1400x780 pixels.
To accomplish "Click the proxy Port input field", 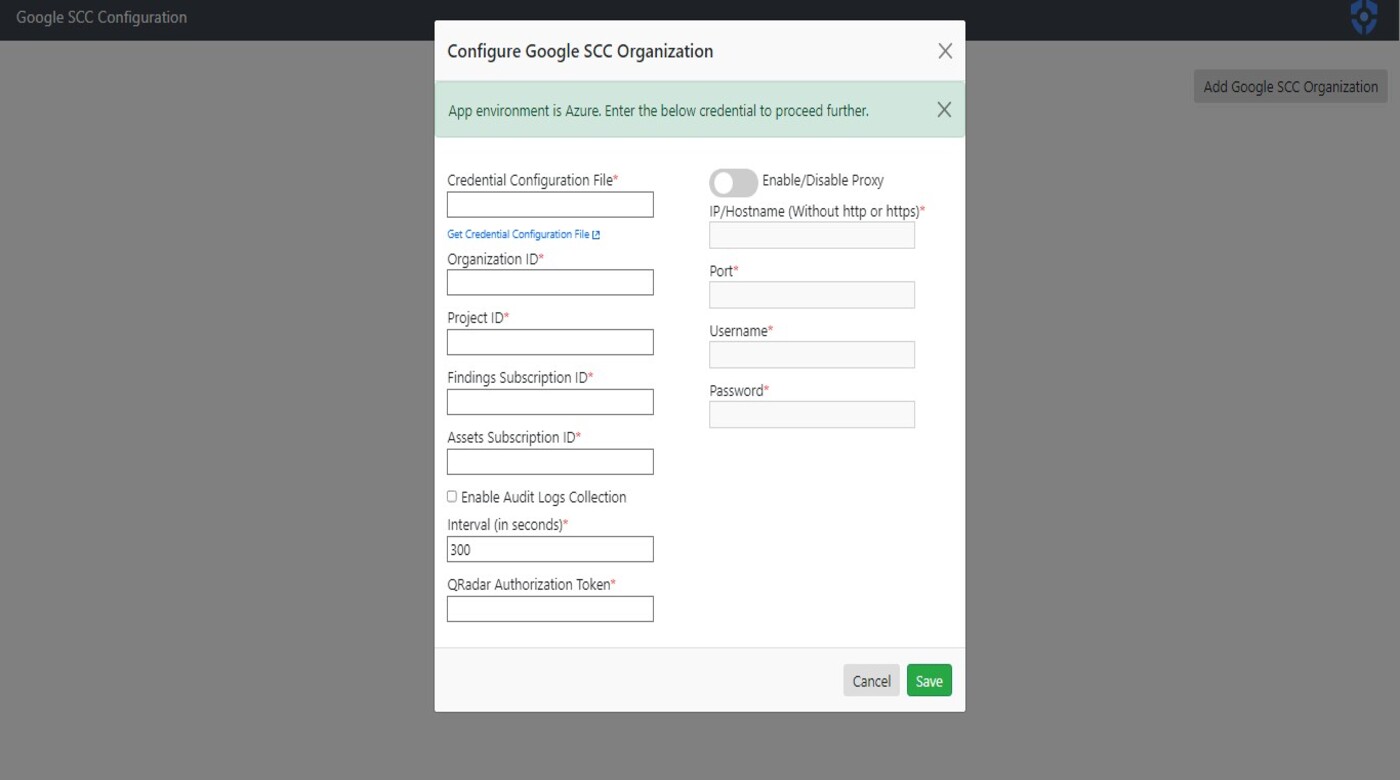I will (x=812, y=295).
